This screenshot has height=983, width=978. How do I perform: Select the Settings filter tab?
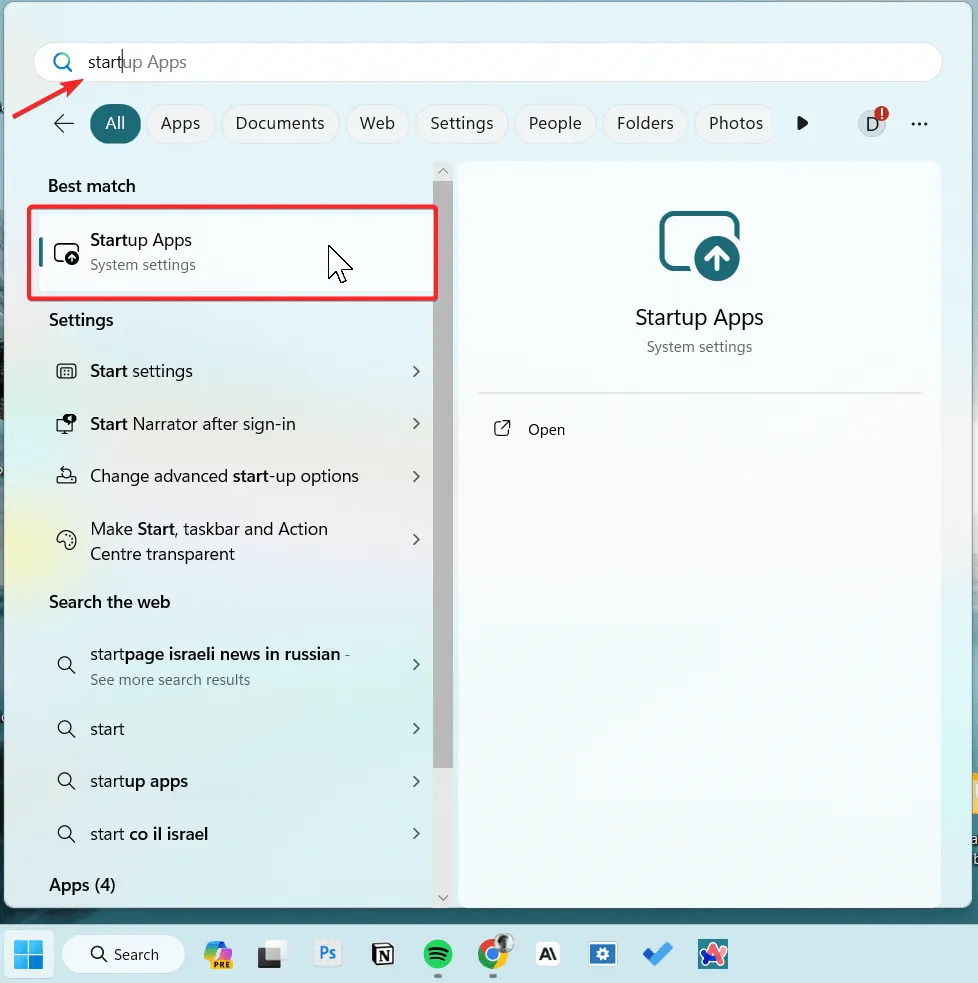(461, 124)
